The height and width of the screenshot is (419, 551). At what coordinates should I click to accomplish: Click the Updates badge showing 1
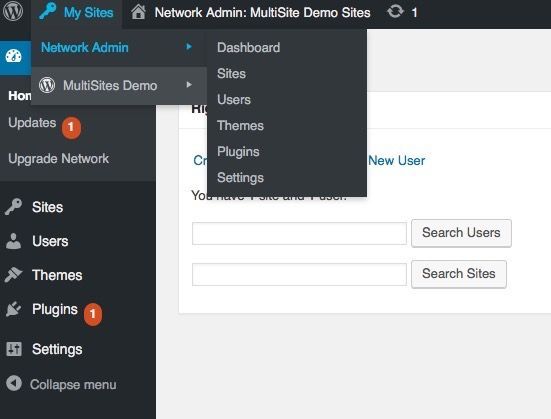pyautogui.click(x=71, y=128)
